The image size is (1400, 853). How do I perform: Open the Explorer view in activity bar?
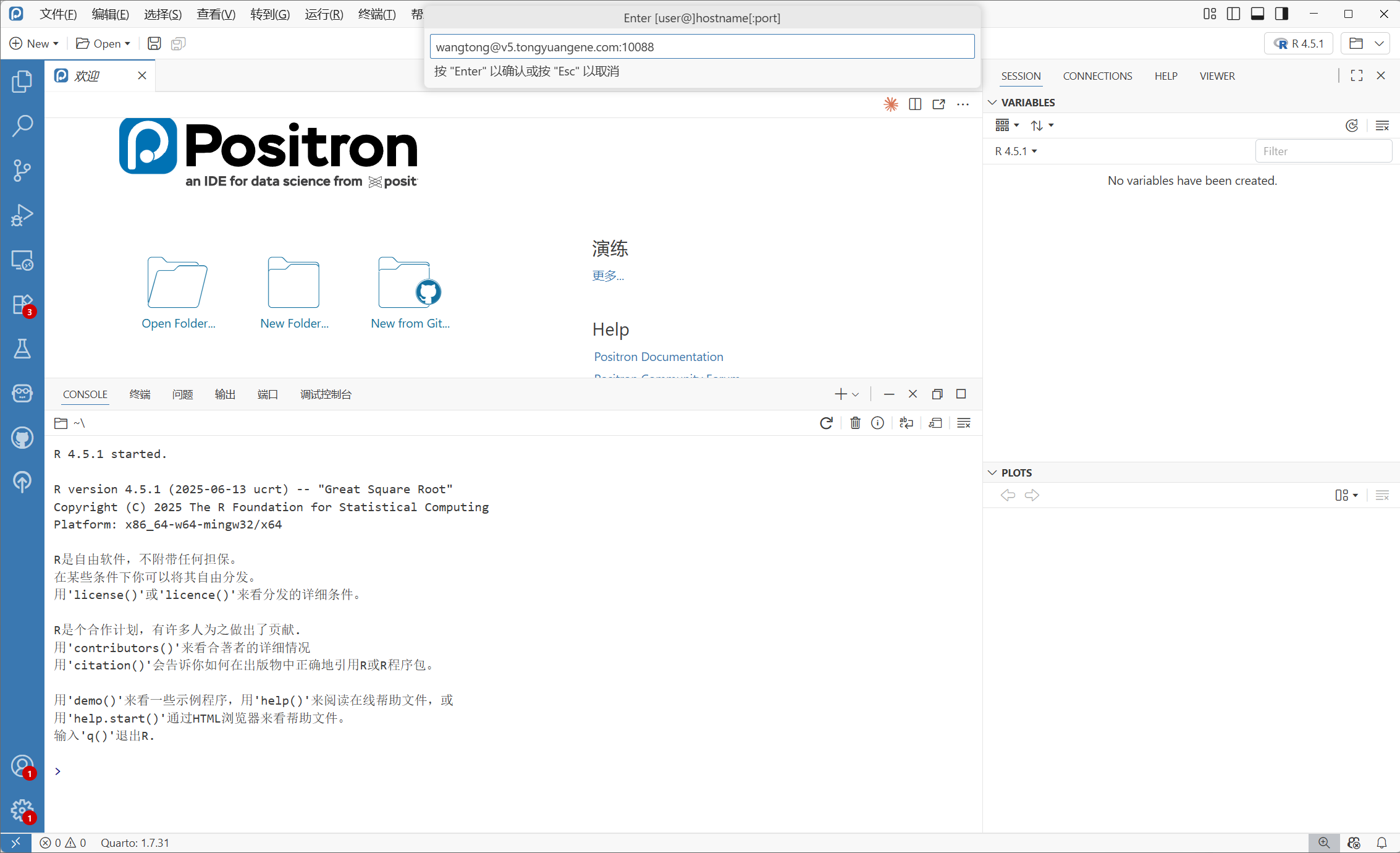(22, 81)
